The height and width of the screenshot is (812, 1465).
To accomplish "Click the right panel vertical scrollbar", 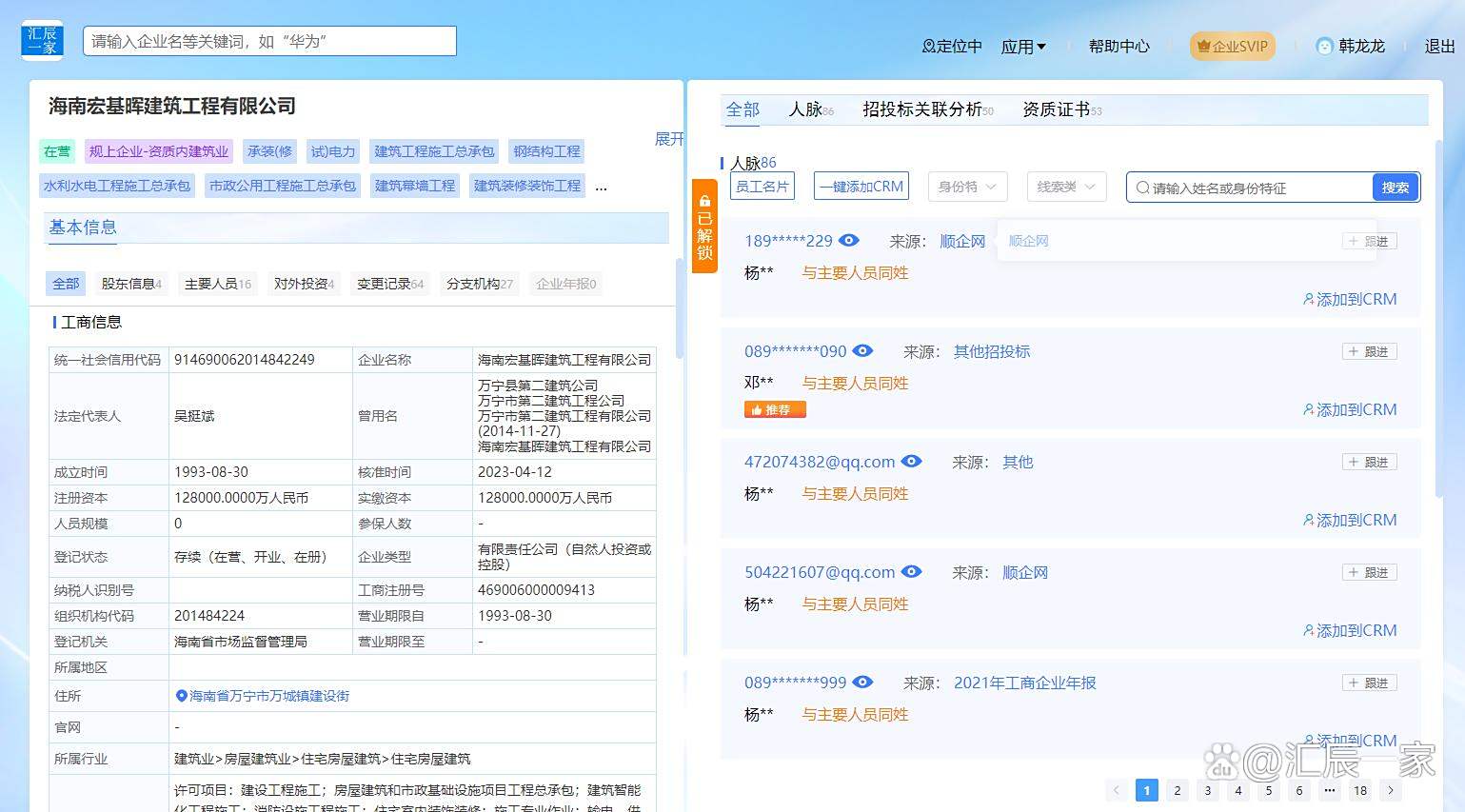I will coord(1437,319).
